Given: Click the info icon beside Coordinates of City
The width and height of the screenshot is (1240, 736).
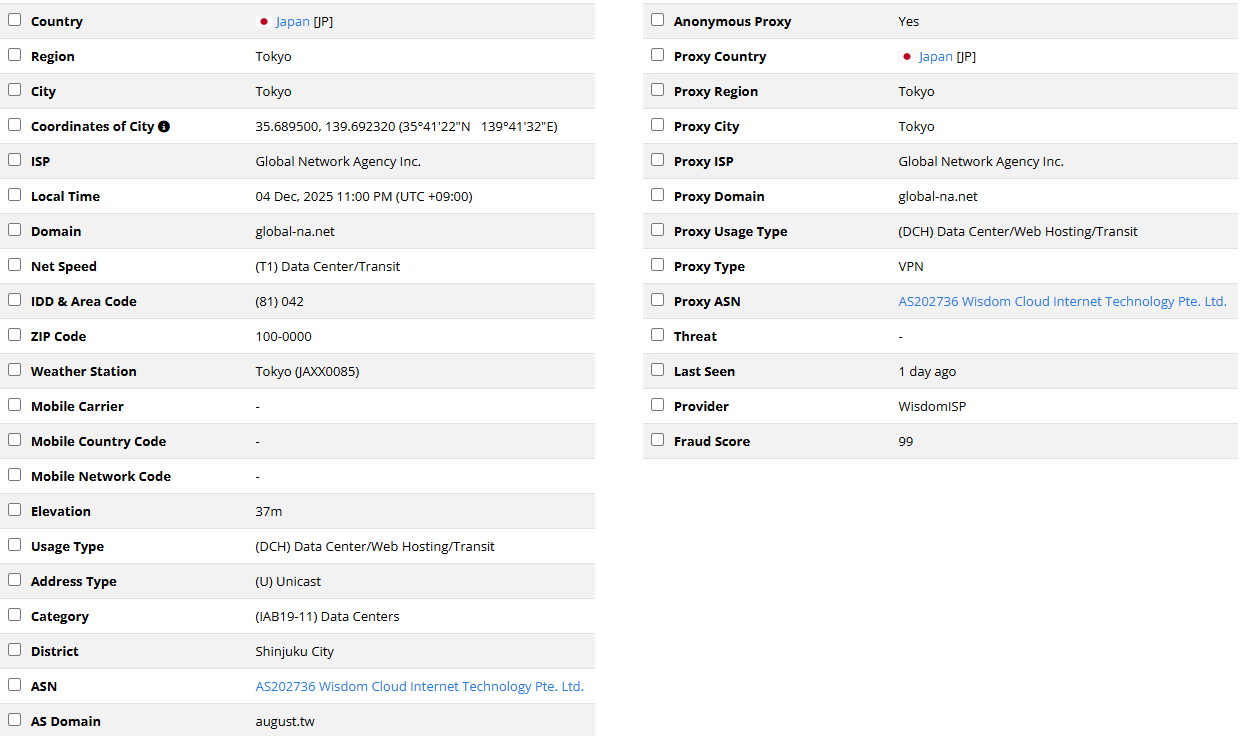Looking at the screenshot, I should coord(164,127).
